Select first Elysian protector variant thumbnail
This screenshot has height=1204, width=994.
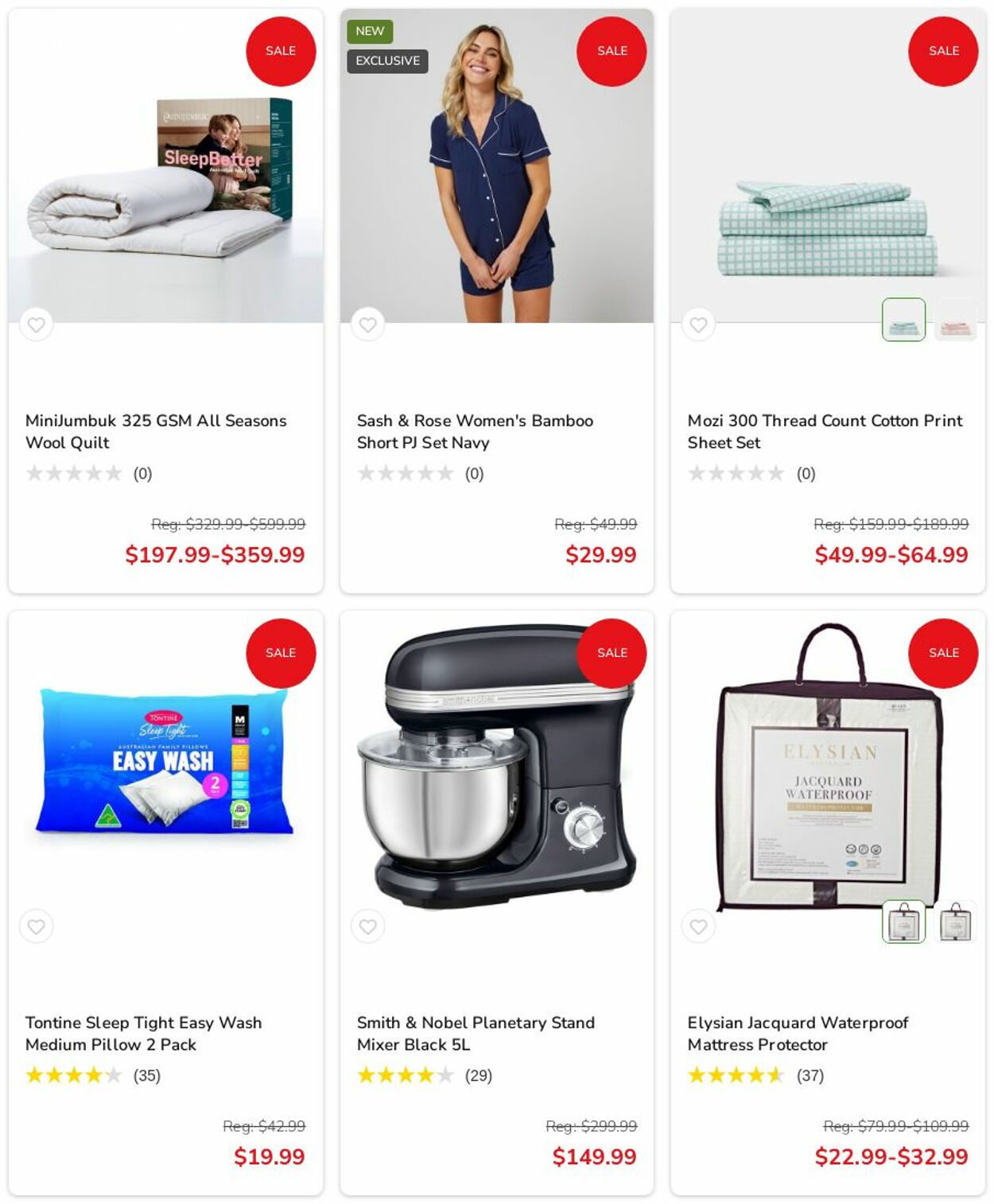pyautogui.click(x=904, y=922)
